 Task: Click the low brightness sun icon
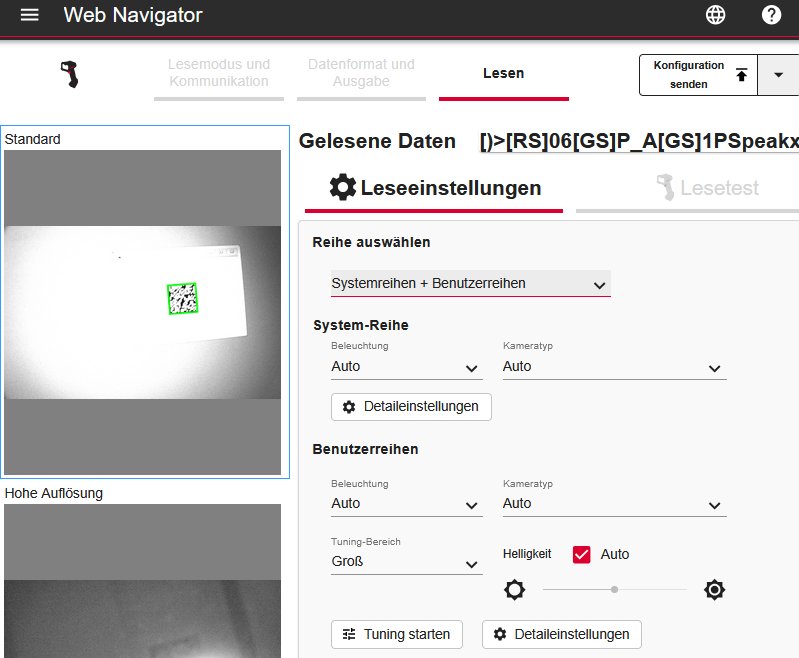tap(514, 590)
